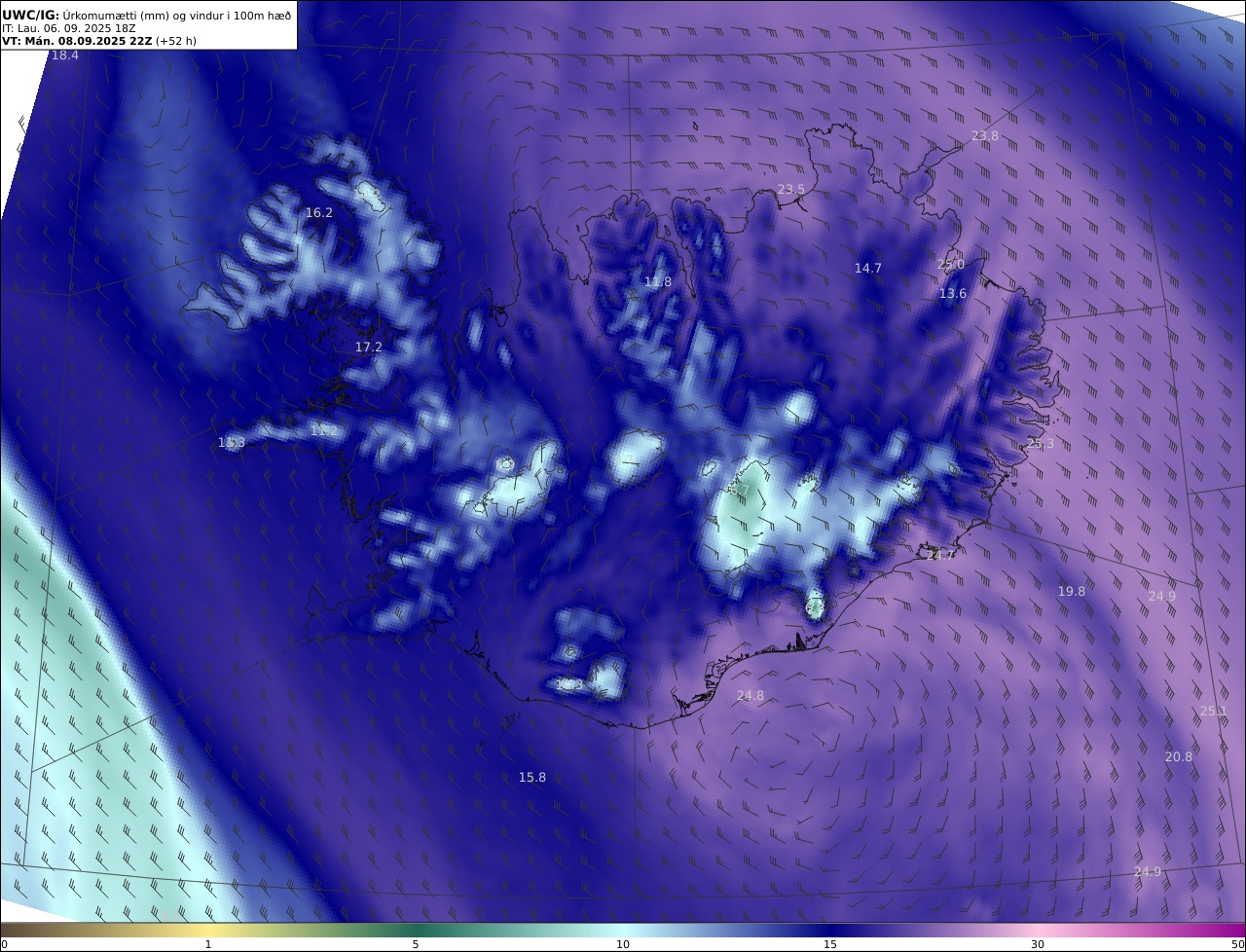Screen dimensions: 1246x952
Task: Click the 18.4 value label
Action: click(65, 55)
